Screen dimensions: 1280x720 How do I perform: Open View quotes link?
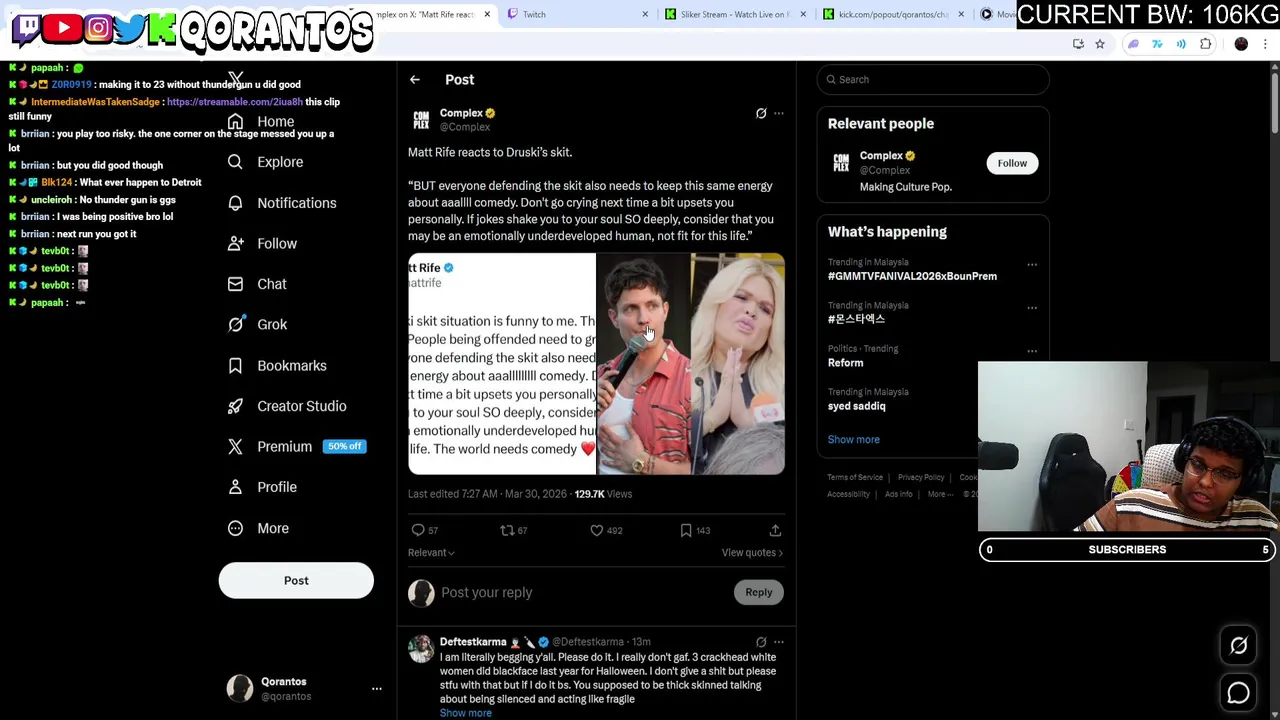click(x=752, y=553)
